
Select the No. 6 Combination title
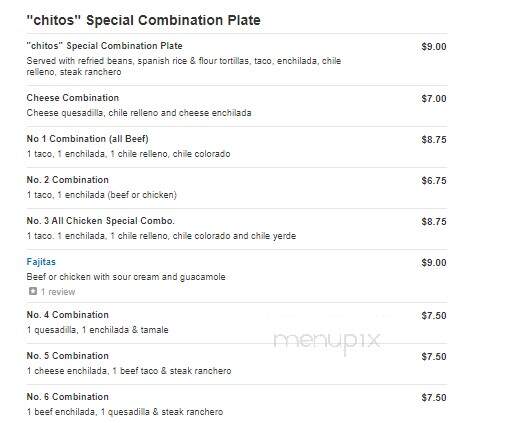[x=67, y=397]
